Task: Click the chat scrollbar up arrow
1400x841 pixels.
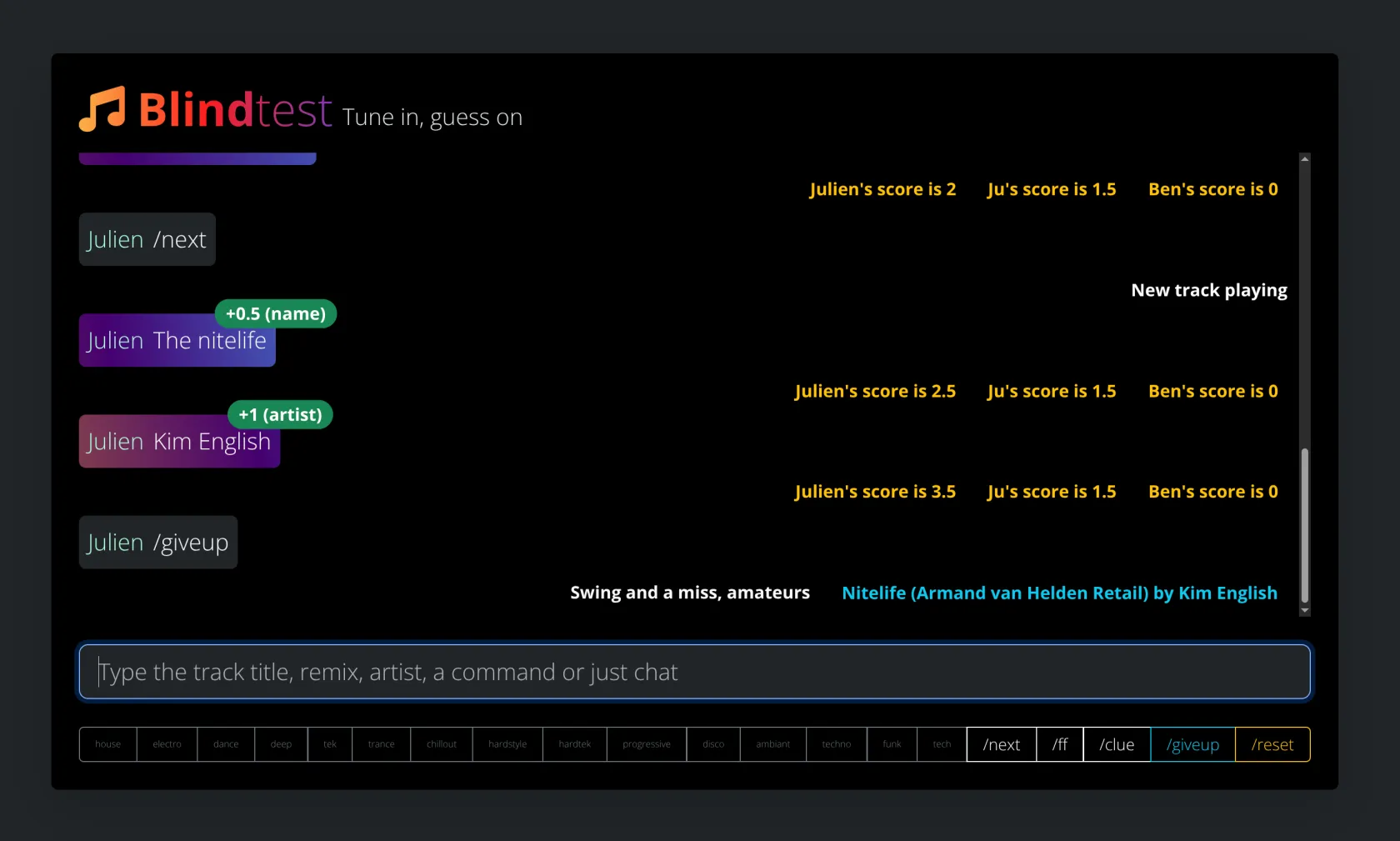Action: tap(1305, 158)
